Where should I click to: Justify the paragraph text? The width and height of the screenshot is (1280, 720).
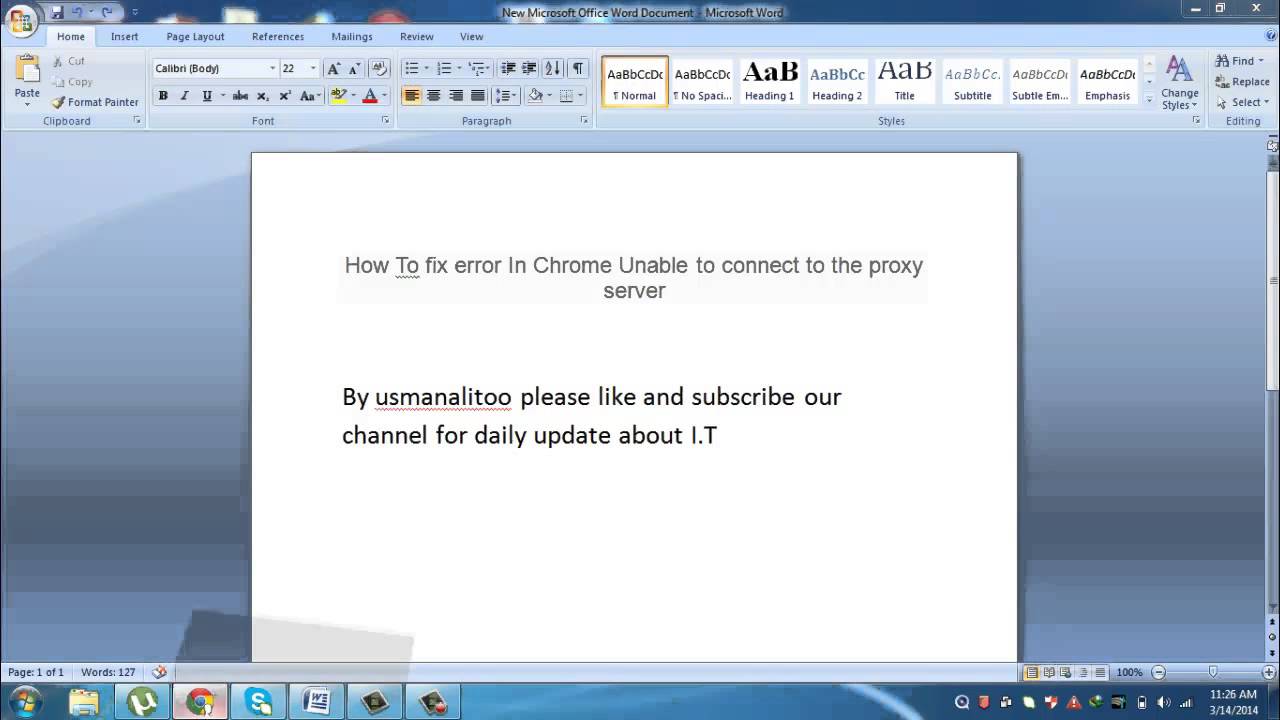(x=478, y=96)
